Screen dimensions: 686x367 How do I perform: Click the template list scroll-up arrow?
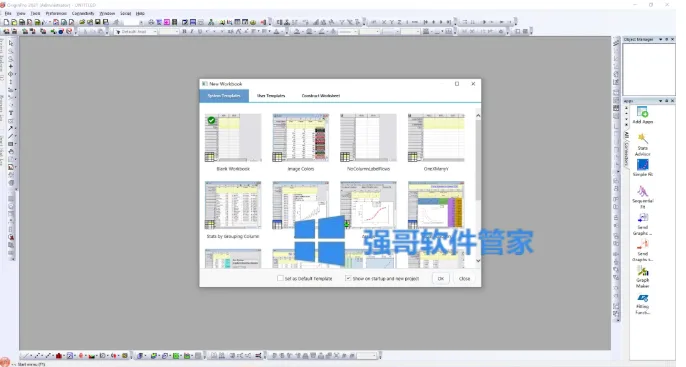point(478,115)
